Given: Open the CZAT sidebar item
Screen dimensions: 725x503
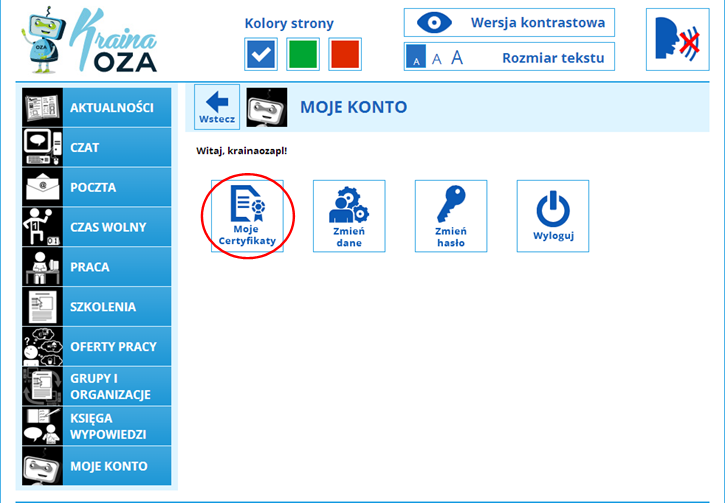Looking at the screenshot, I should click(97, 147).
